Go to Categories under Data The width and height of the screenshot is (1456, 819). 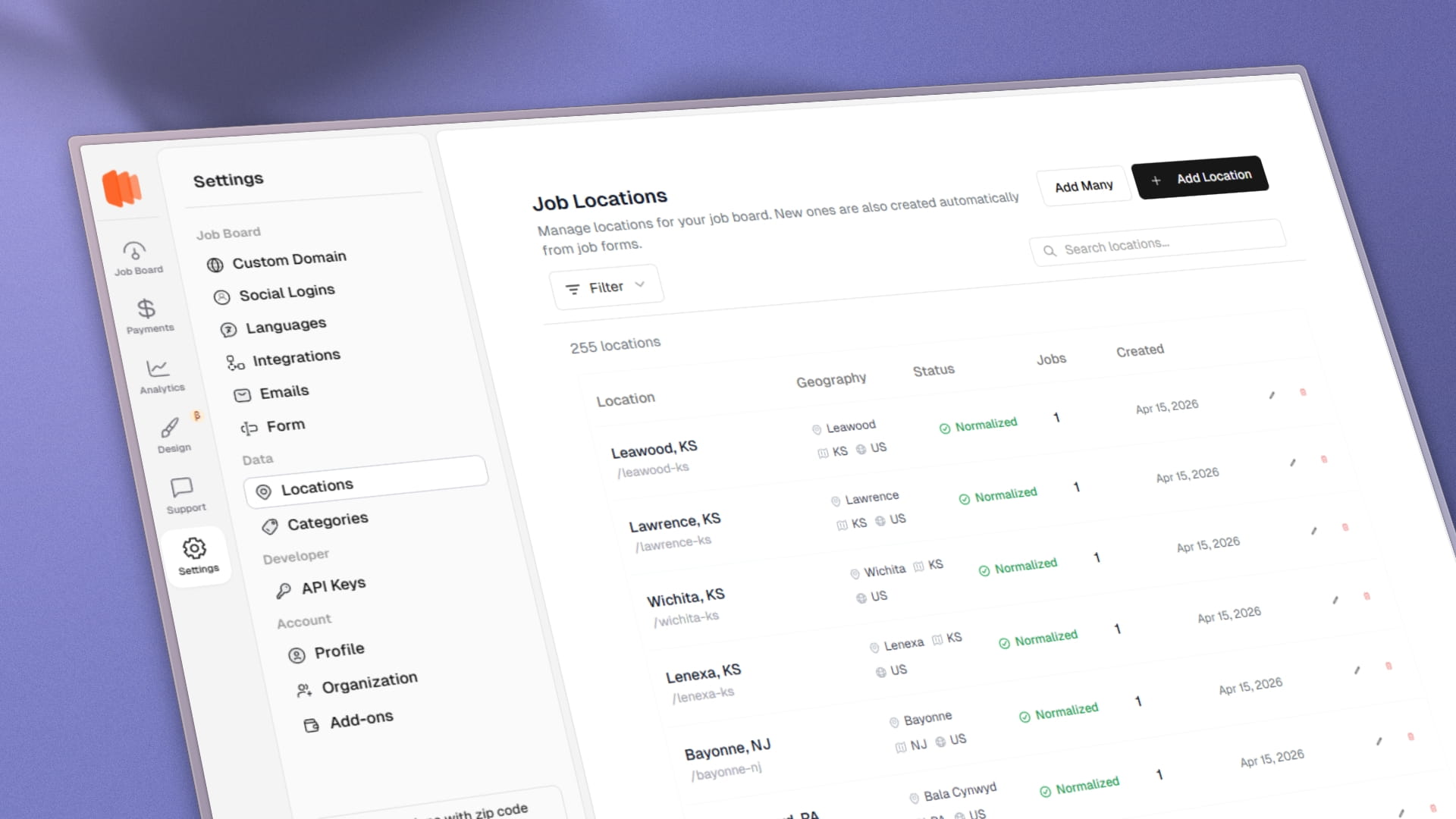tap(327, 522)
